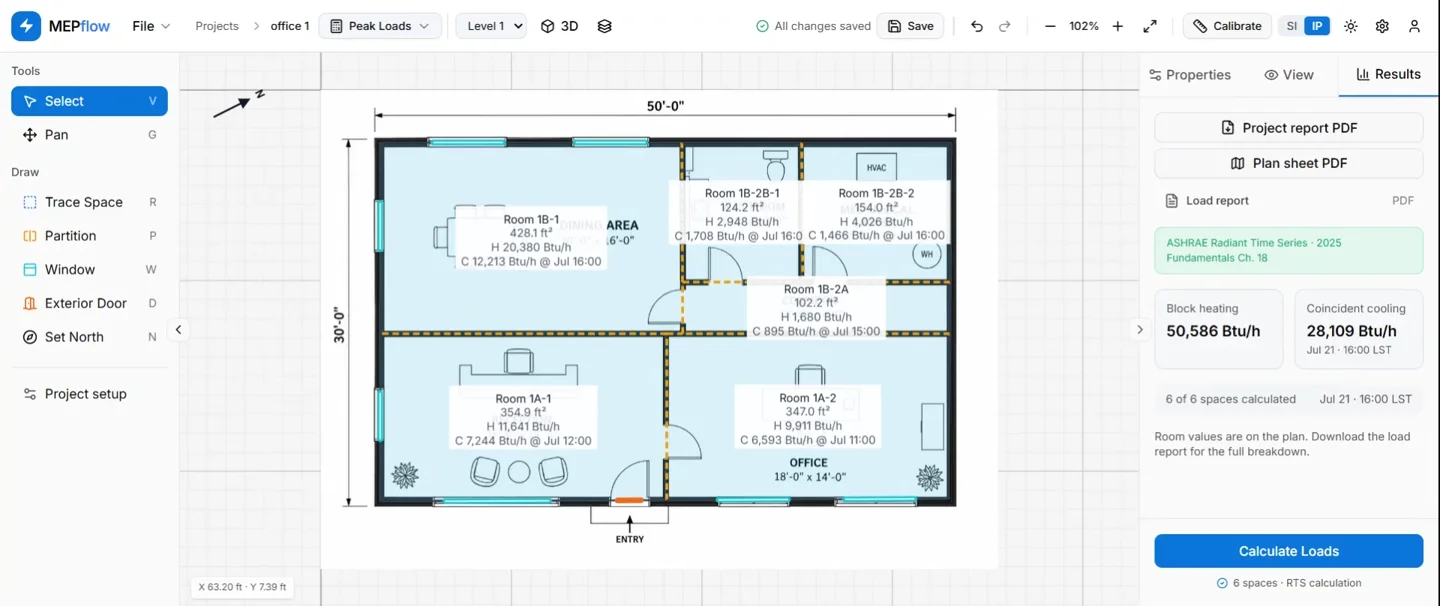Image resolution: width=1440 pixels, height=606 pixels.
Task: Switch to the Properties tab
Action: tap(1189, 75)
